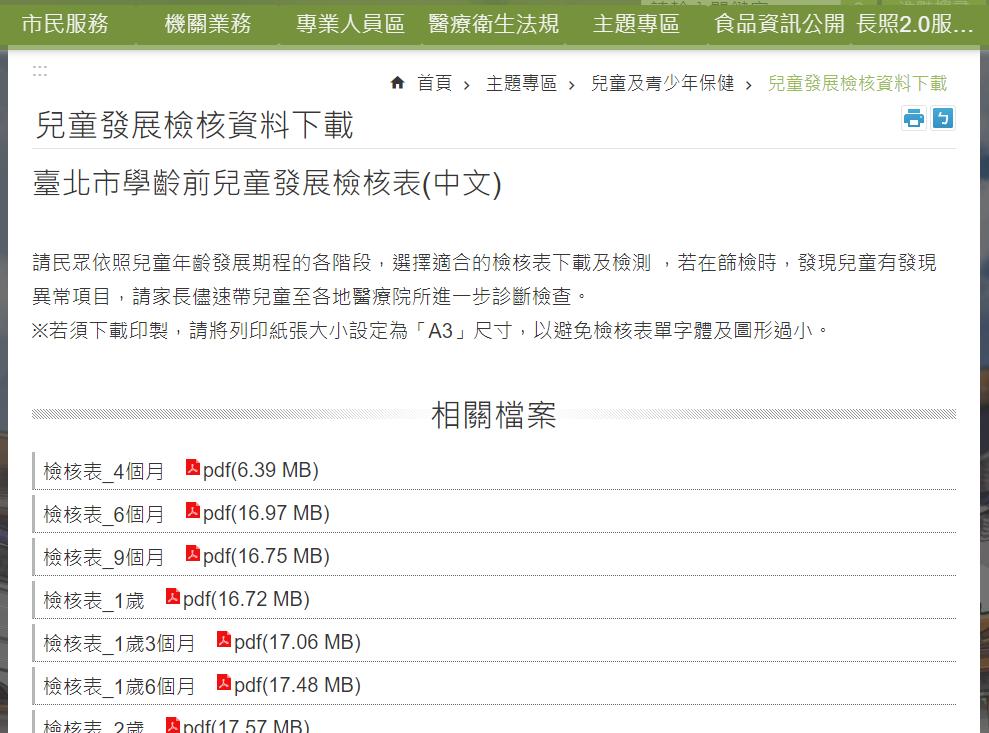The image size is (989, 733).
Task: Open the 專業人員區 menu
Action: pyautogui.click(x=350, y=24)
